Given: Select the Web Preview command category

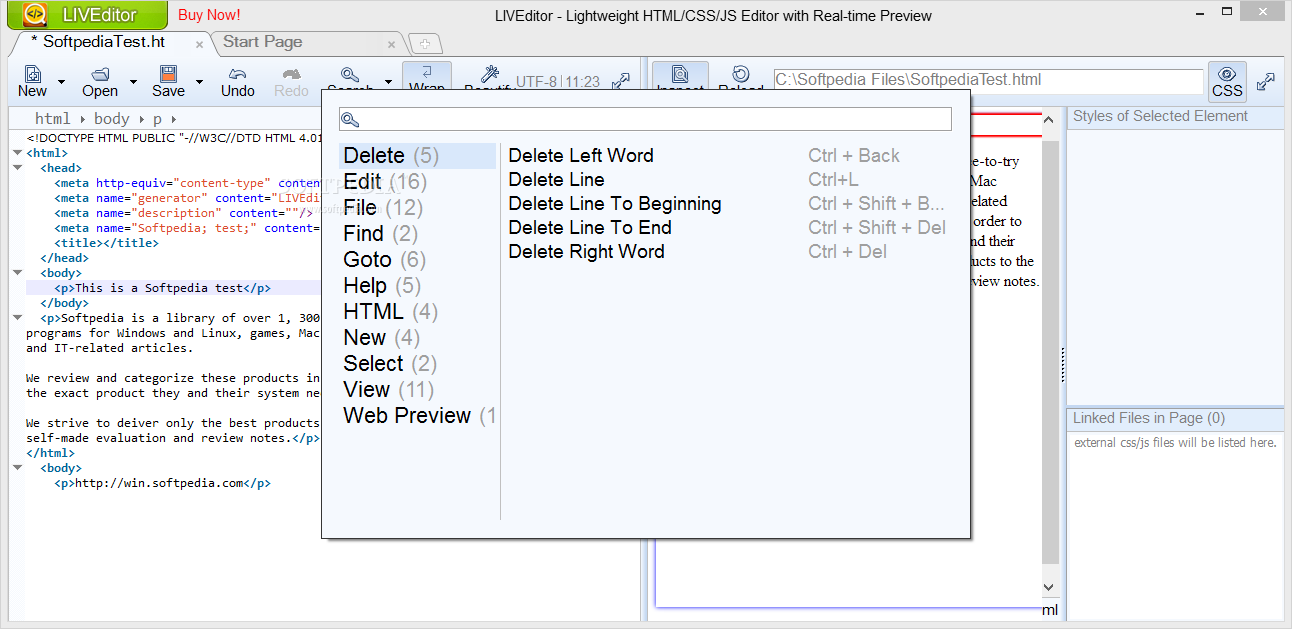Looking at the screenshot, I should [x=418, y=416].
